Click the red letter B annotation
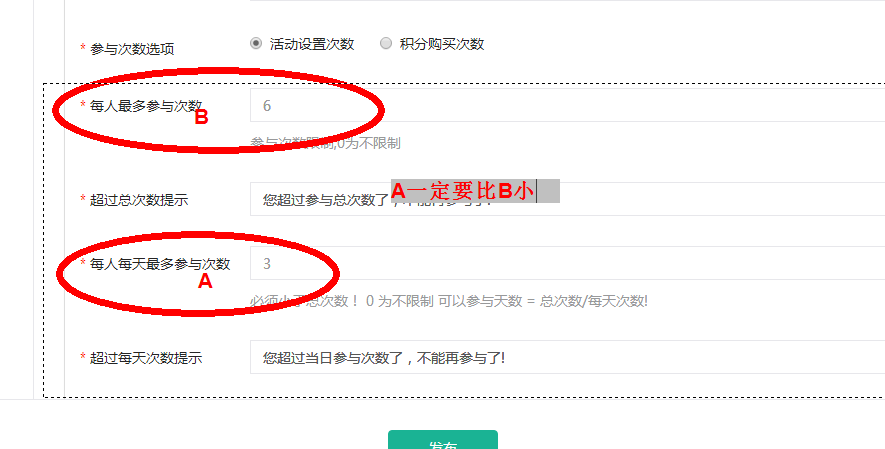The width and height of the screenshot is (885, 449). tap(201, 117)
